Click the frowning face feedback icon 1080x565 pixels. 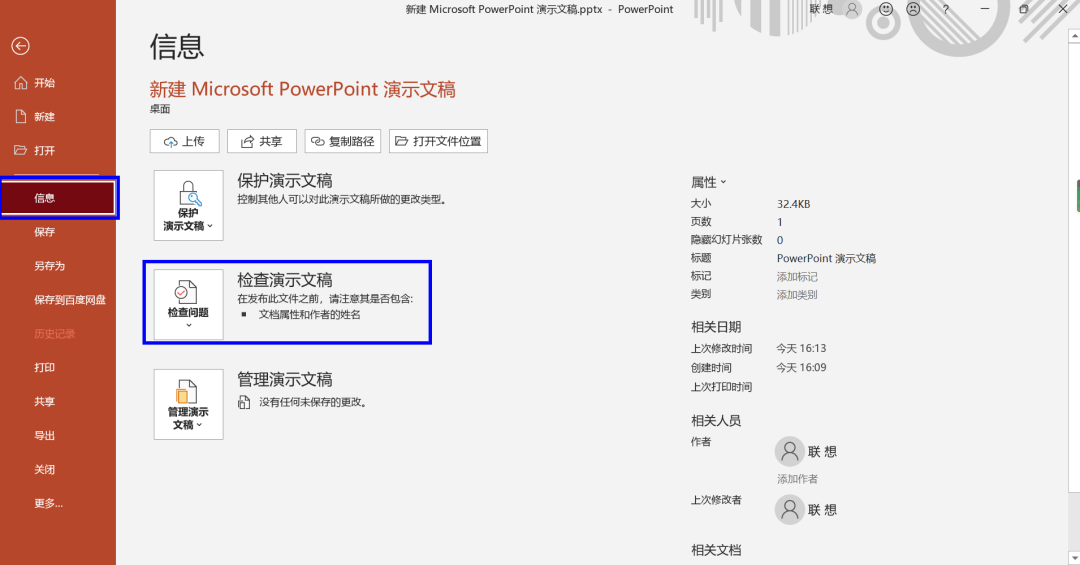pos(913,9)
